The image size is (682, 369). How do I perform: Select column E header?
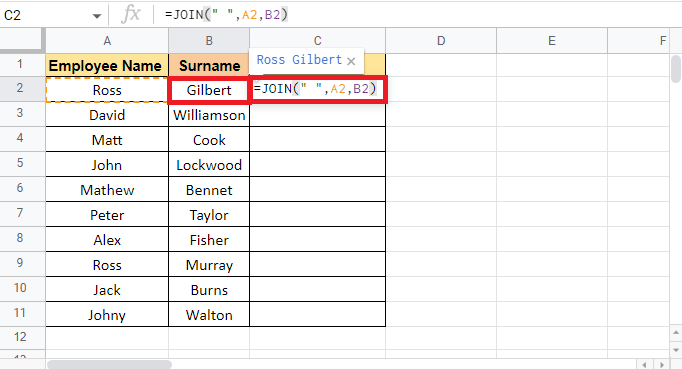coord(552,41)
